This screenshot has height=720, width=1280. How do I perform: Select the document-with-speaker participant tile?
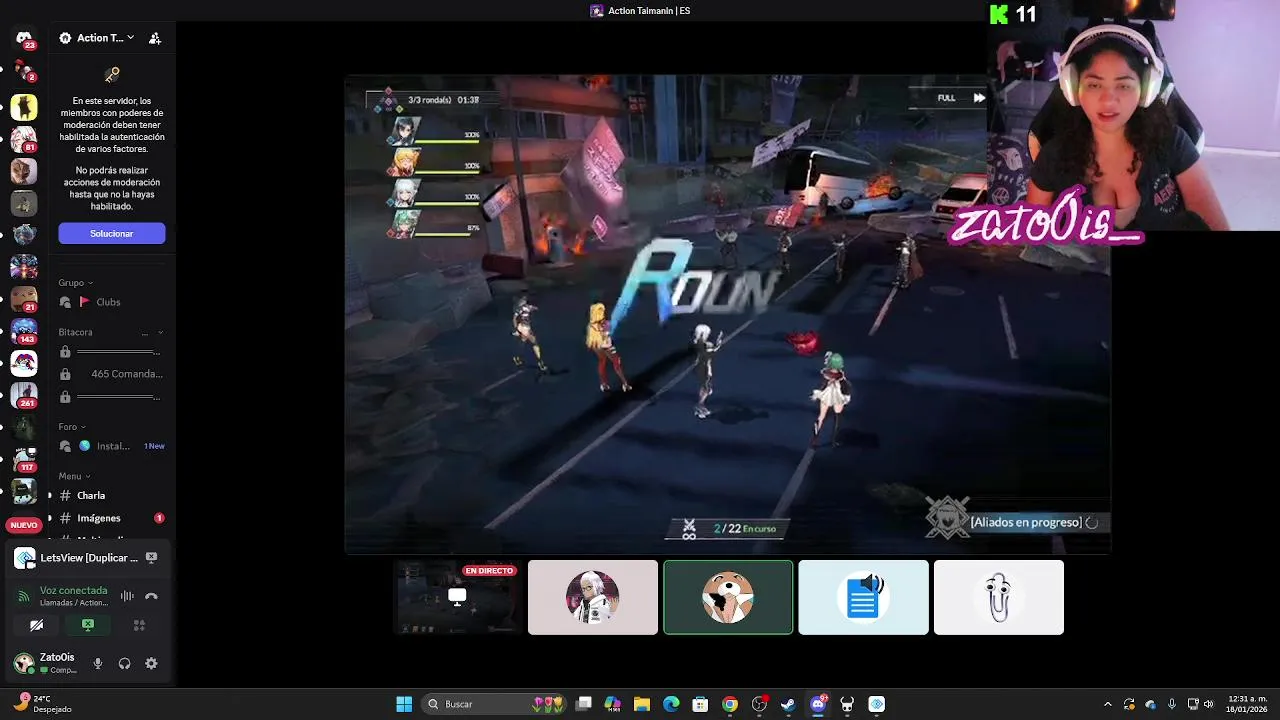(863, 597)
